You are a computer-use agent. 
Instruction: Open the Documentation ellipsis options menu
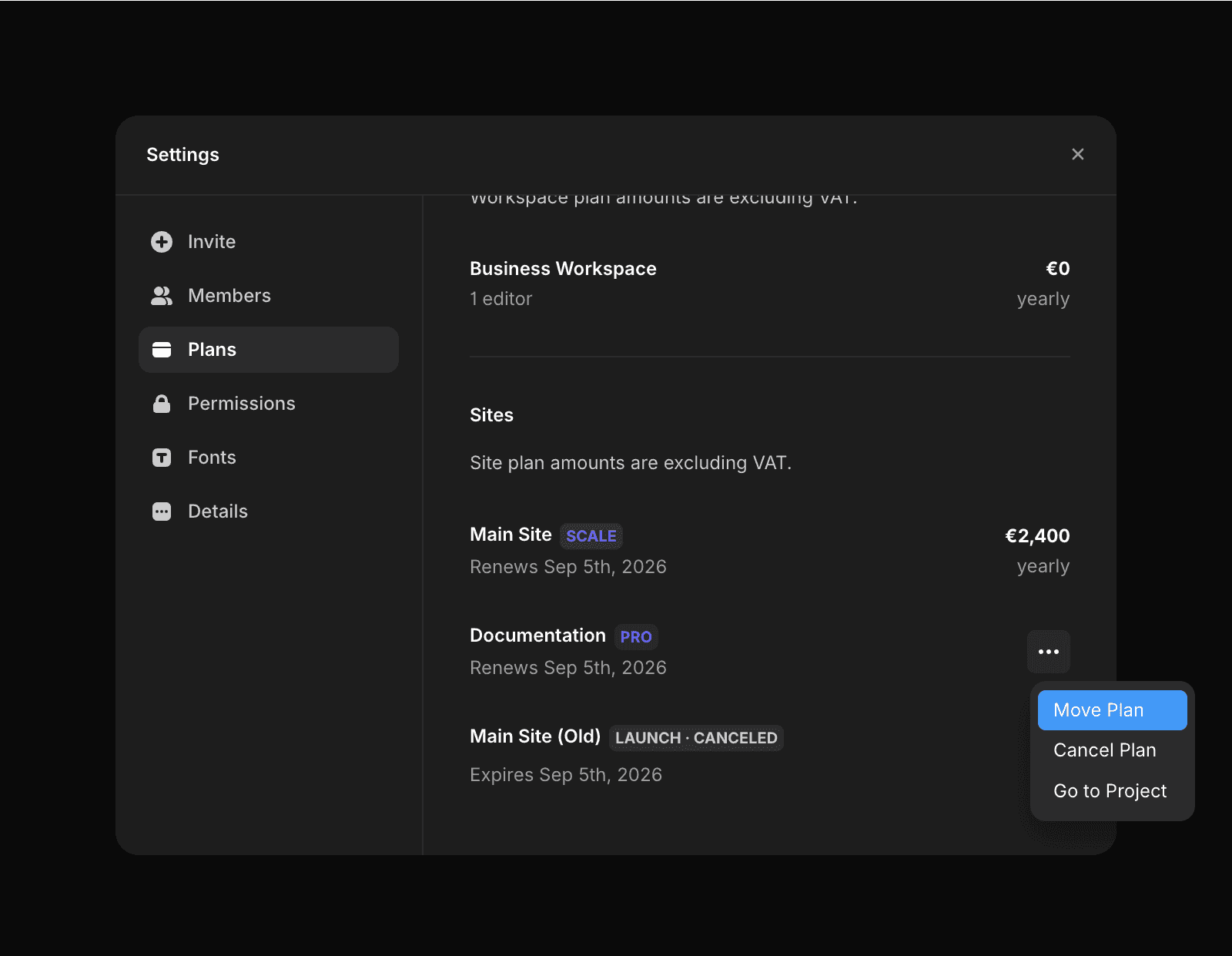pos(1050,652)
